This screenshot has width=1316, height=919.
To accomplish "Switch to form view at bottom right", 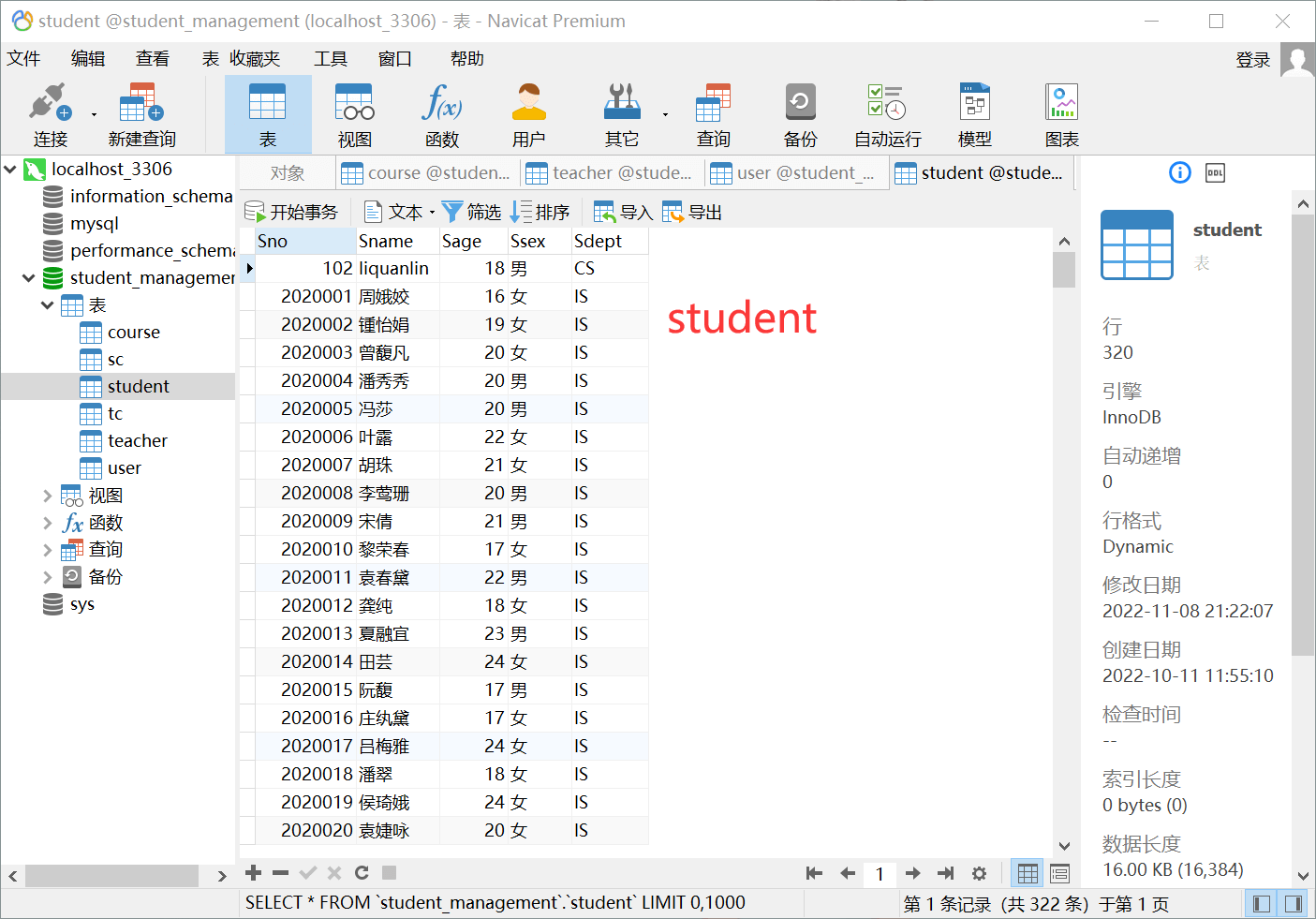I will coord(1058,873).
